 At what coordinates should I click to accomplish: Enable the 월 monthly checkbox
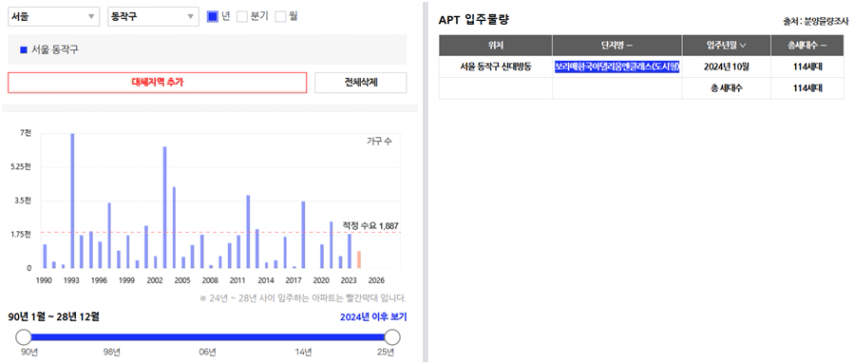coord(280,16)
